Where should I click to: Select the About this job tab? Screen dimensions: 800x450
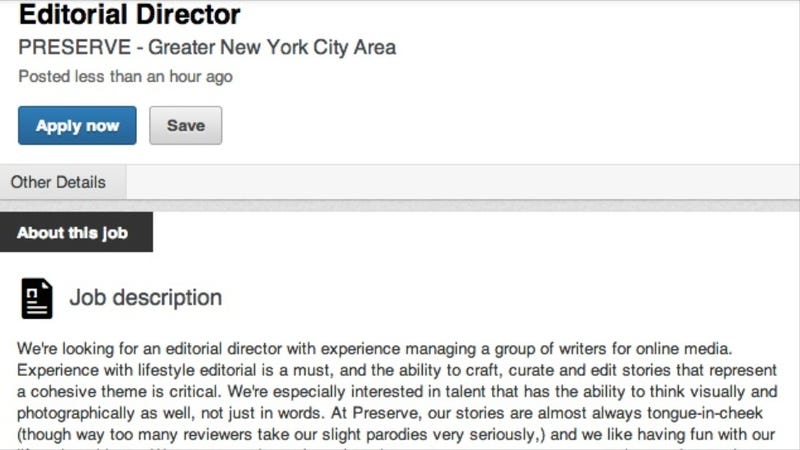click(77, 233)
